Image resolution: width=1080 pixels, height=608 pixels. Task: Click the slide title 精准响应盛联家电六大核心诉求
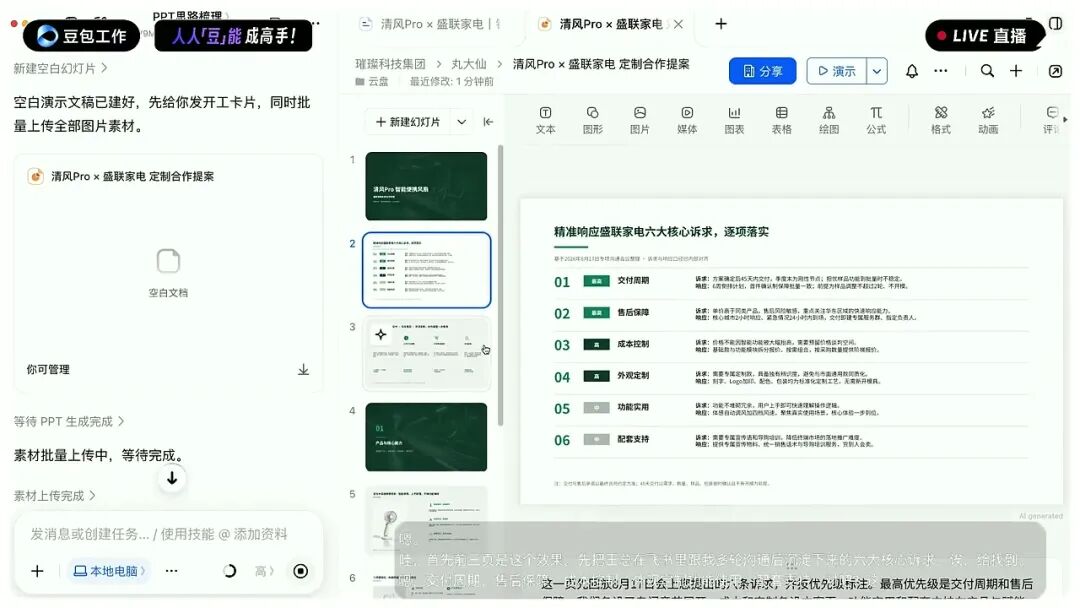[661, 232]
